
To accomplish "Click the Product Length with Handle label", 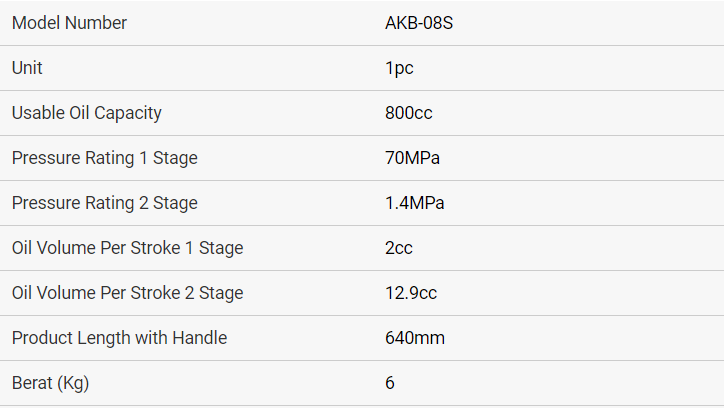I will 119,338.
